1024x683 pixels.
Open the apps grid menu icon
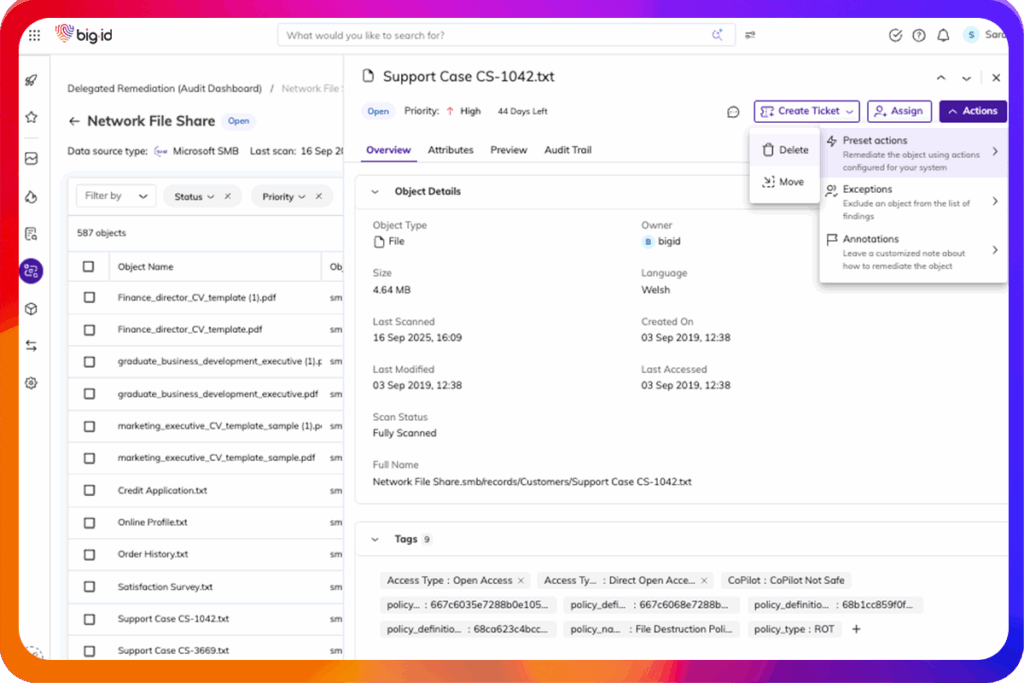(x=34, y=35)
